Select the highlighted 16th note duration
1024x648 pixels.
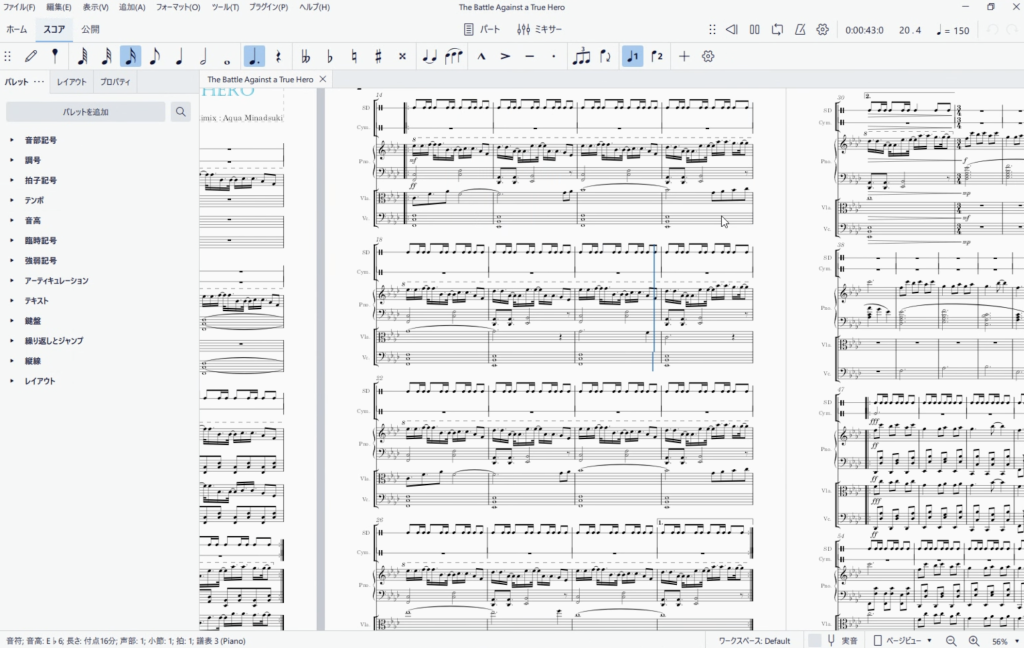click(131, 56)
